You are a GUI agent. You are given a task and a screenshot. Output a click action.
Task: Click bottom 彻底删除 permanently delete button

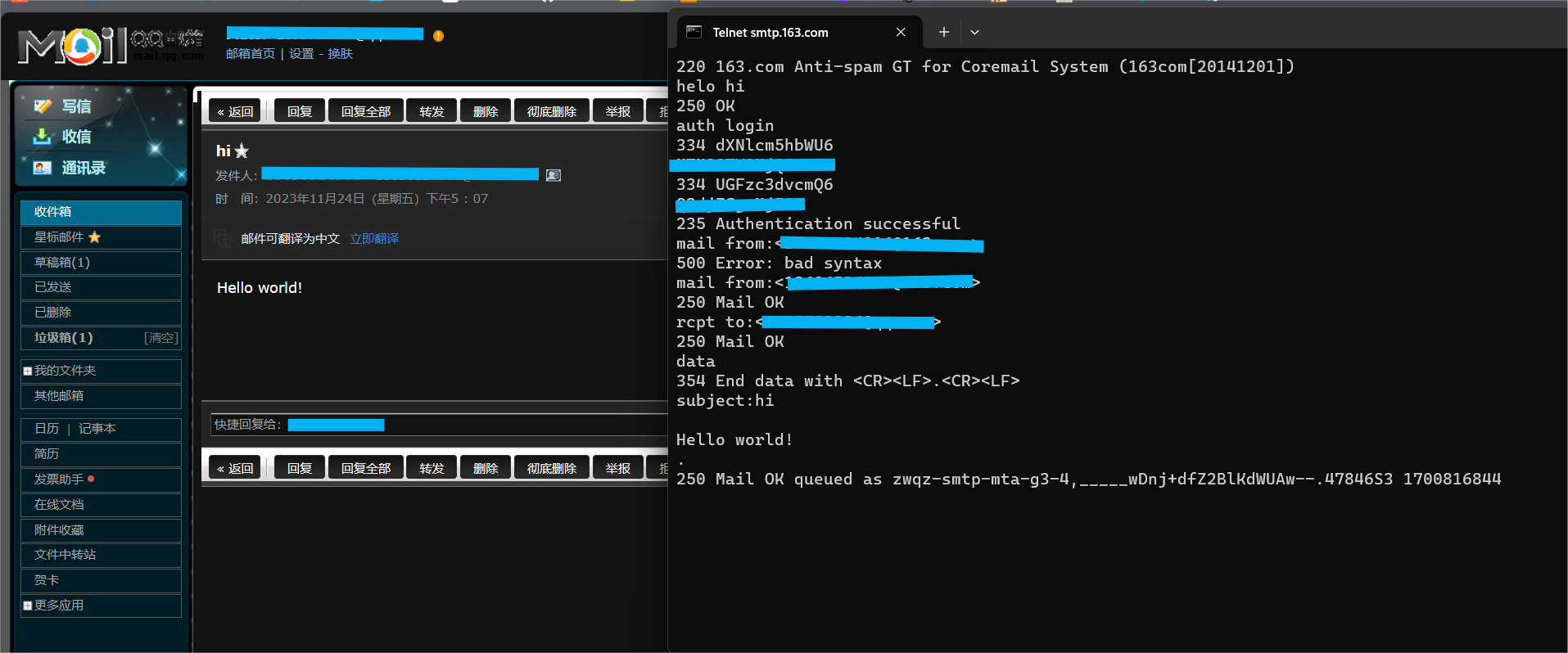click(552, 468)
